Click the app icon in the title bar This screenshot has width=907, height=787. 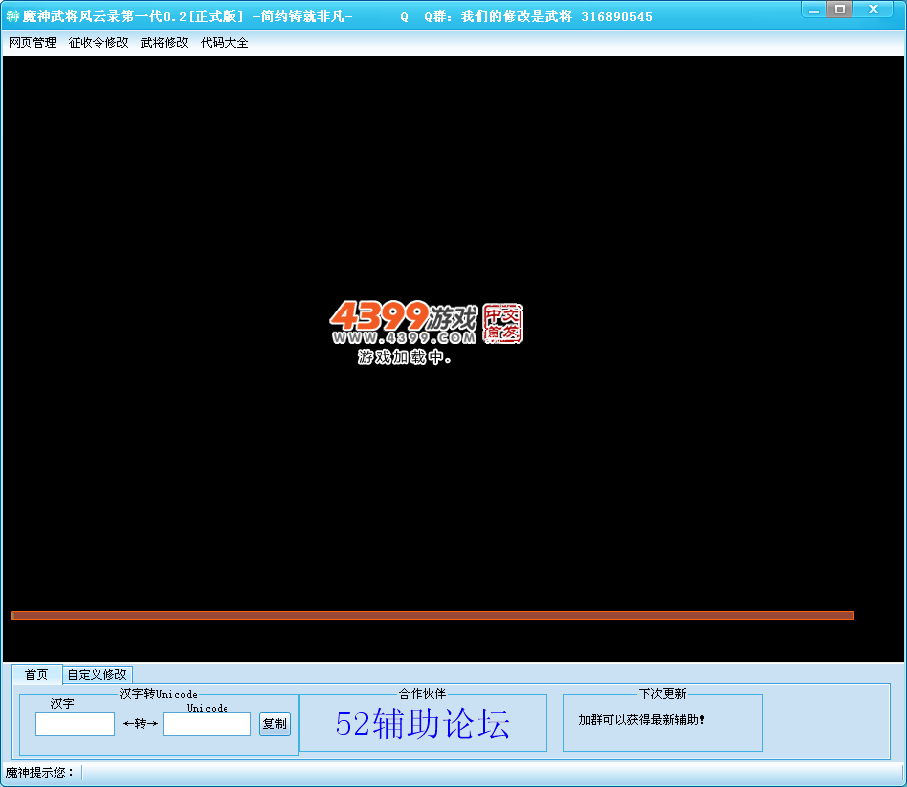coord(12,16)
